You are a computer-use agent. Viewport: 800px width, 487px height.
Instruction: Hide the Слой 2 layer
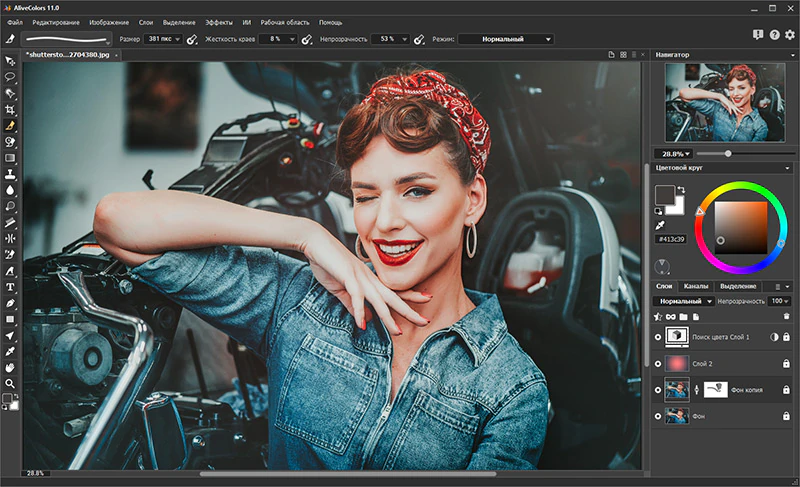658,364
